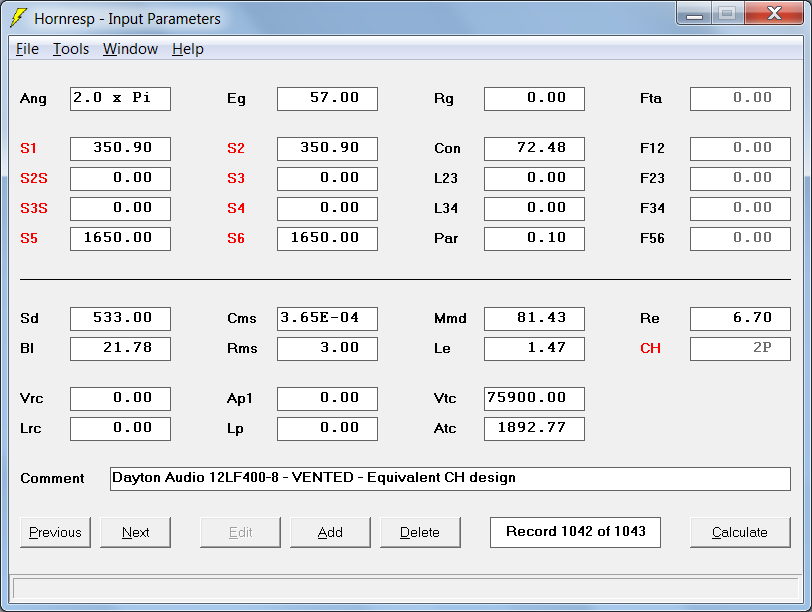Select the Ang field showing 2.0 x Pi
Image resolution: width=812 pixels, height=612 pixels.
pyautogui.click(x=120, y=99)
